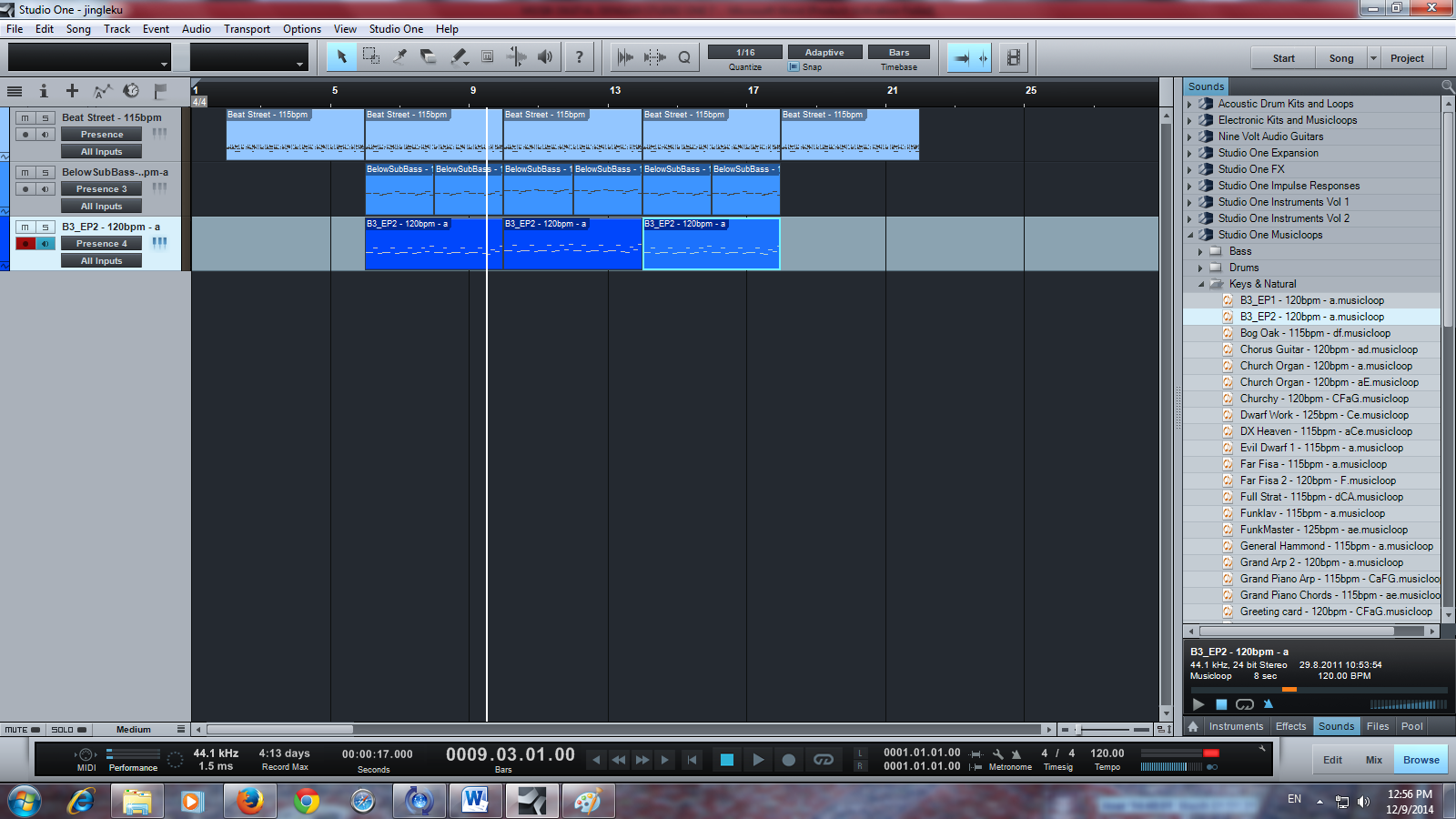This screenshot has height=819, width=1456.
Task: Switch to the Effects browser tab
Action: (1290, 726)
